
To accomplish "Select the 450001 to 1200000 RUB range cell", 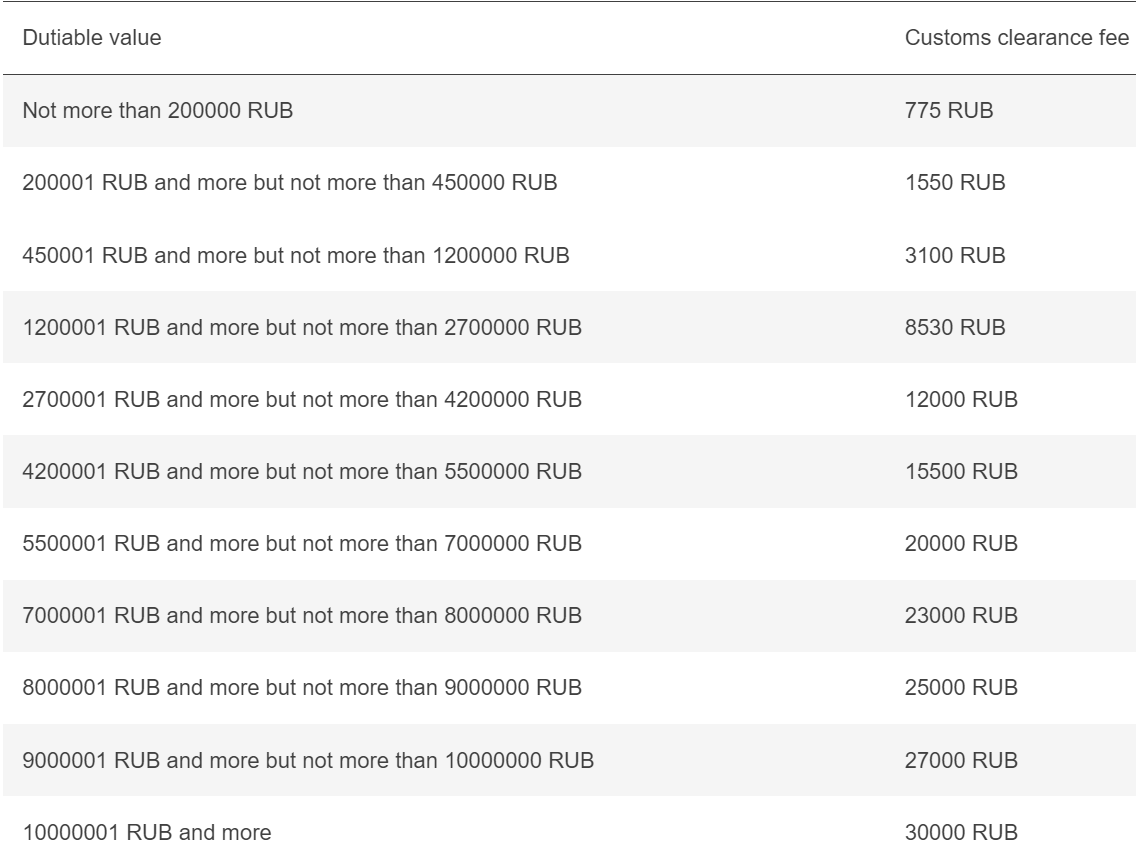I will pyautogui.click(x=295, y=255).
